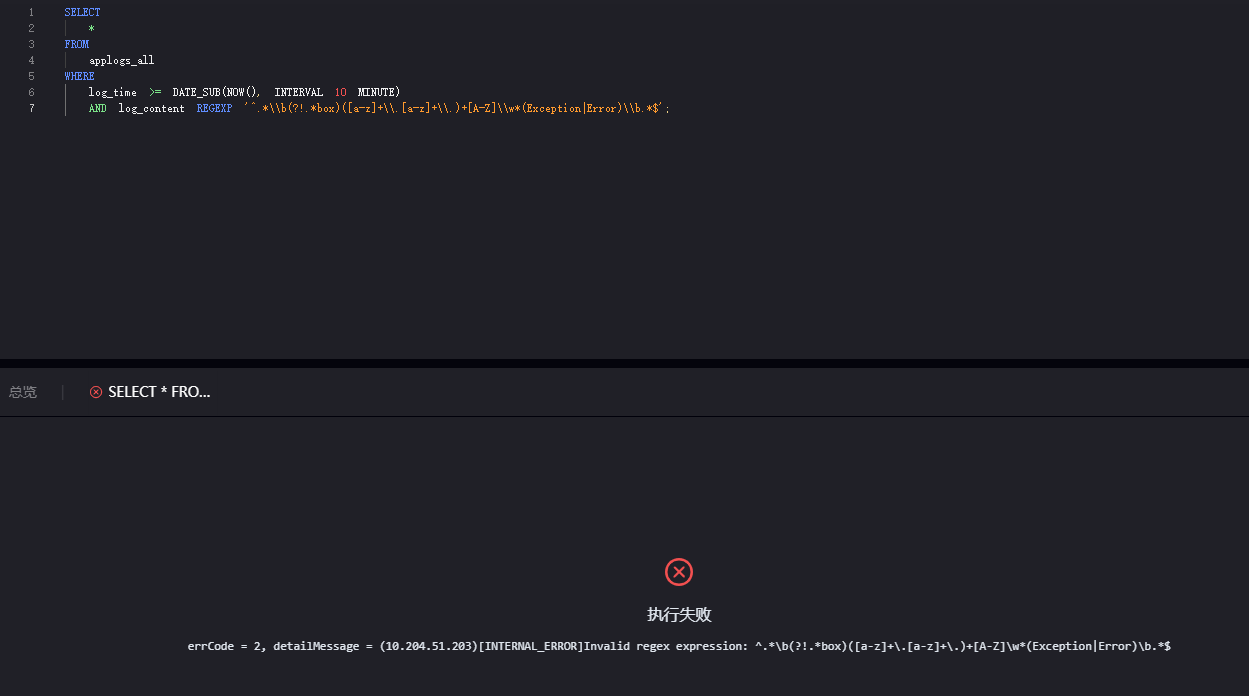Place cursor on the WHERE keyword
The height and width of the screenshot is (696, 1249).
(79, 76)
